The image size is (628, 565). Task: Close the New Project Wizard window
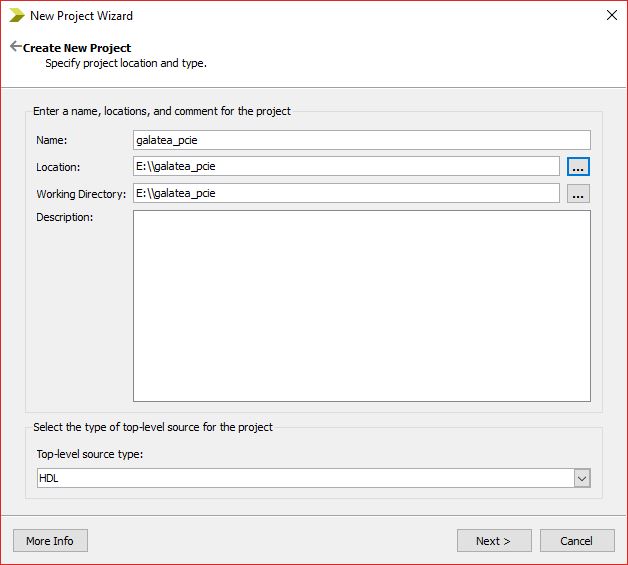611,16
